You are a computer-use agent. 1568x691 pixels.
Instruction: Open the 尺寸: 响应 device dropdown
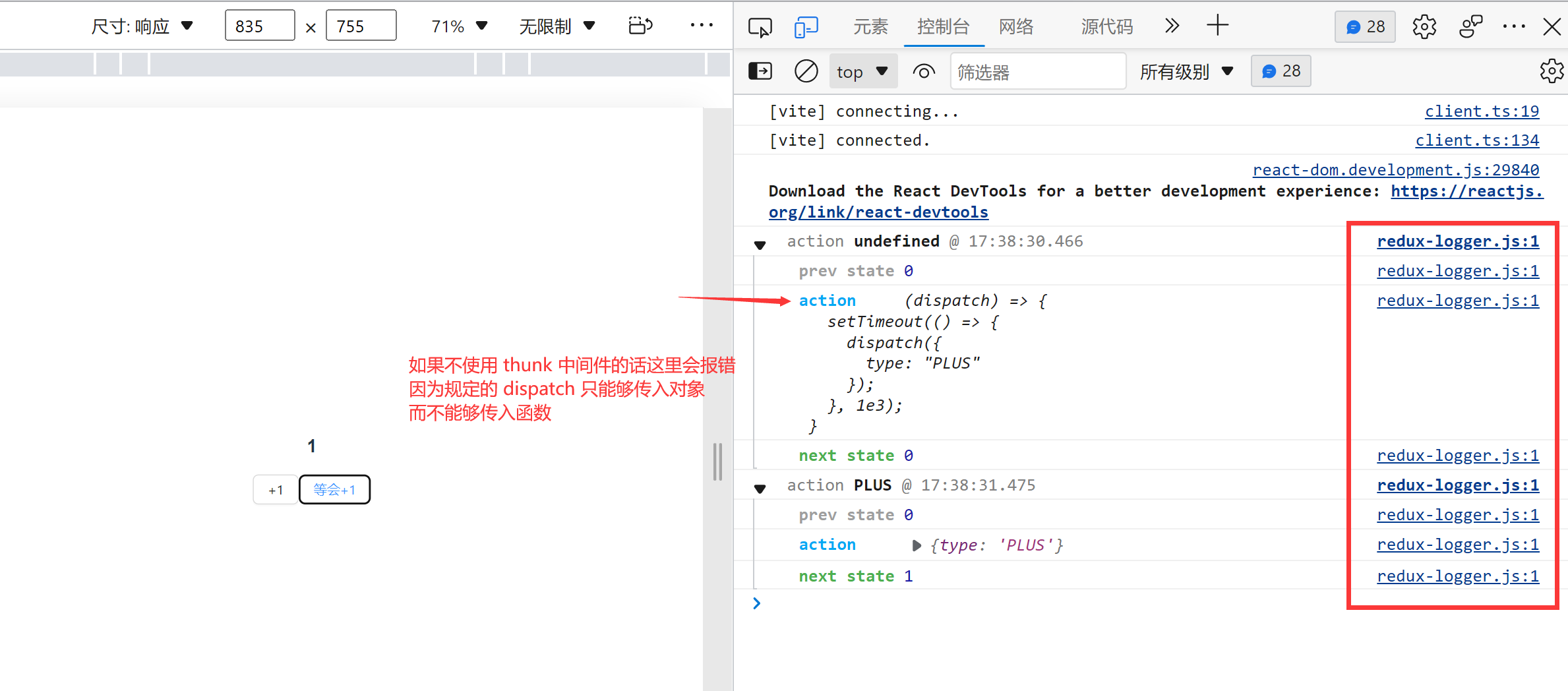[x=142, y=26]
